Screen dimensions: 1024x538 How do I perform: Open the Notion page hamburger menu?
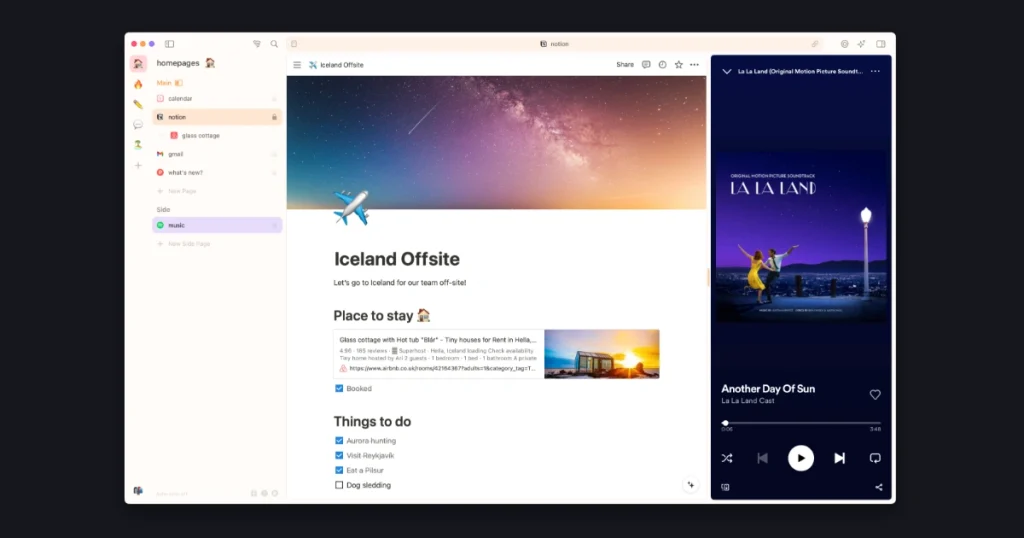297,65
